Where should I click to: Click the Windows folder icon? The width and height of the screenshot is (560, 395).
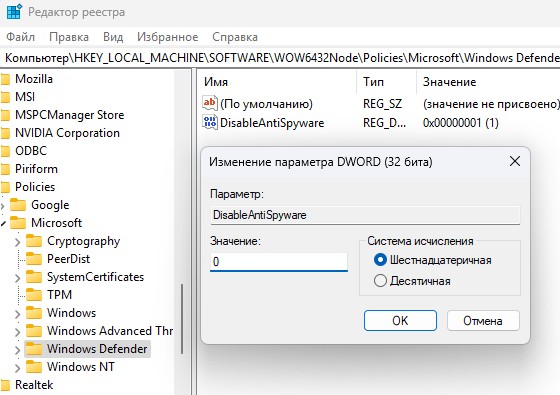[34, 313]
